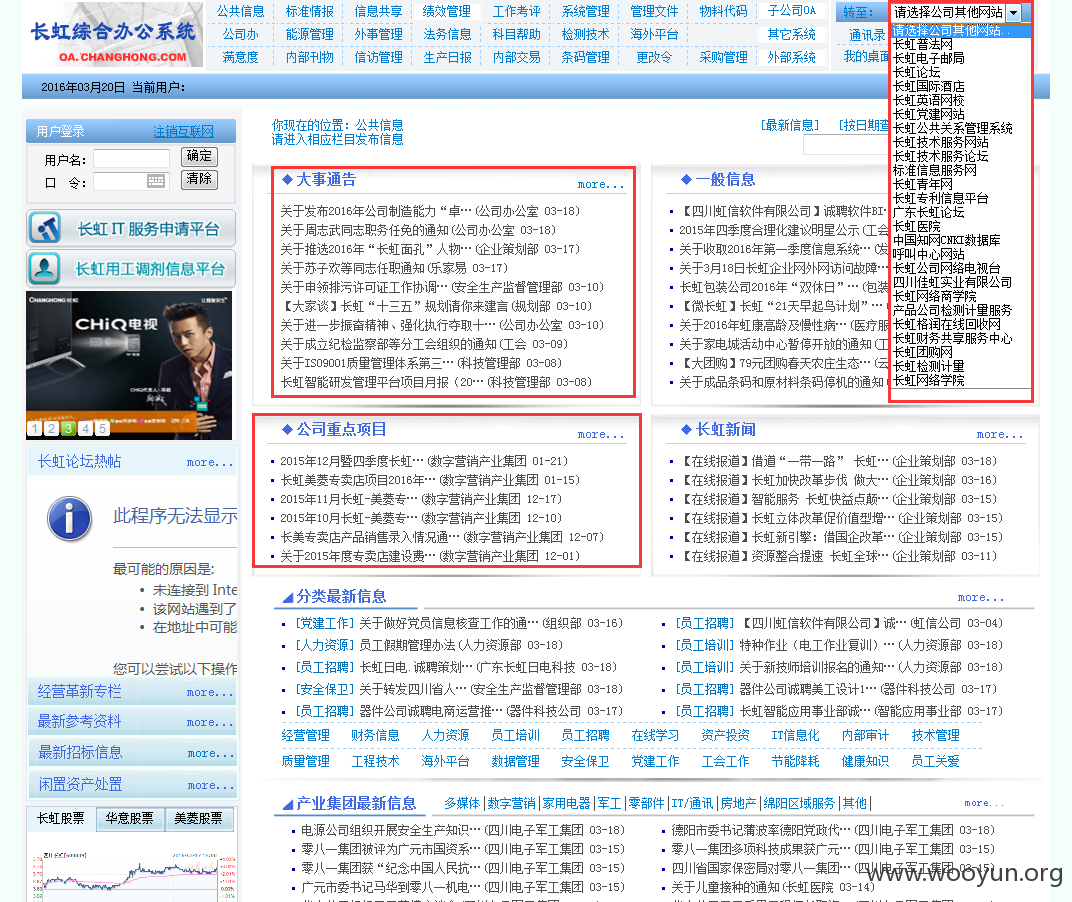
Task: Choose 长虹青年网 from the site list
Action: (922, 184)
